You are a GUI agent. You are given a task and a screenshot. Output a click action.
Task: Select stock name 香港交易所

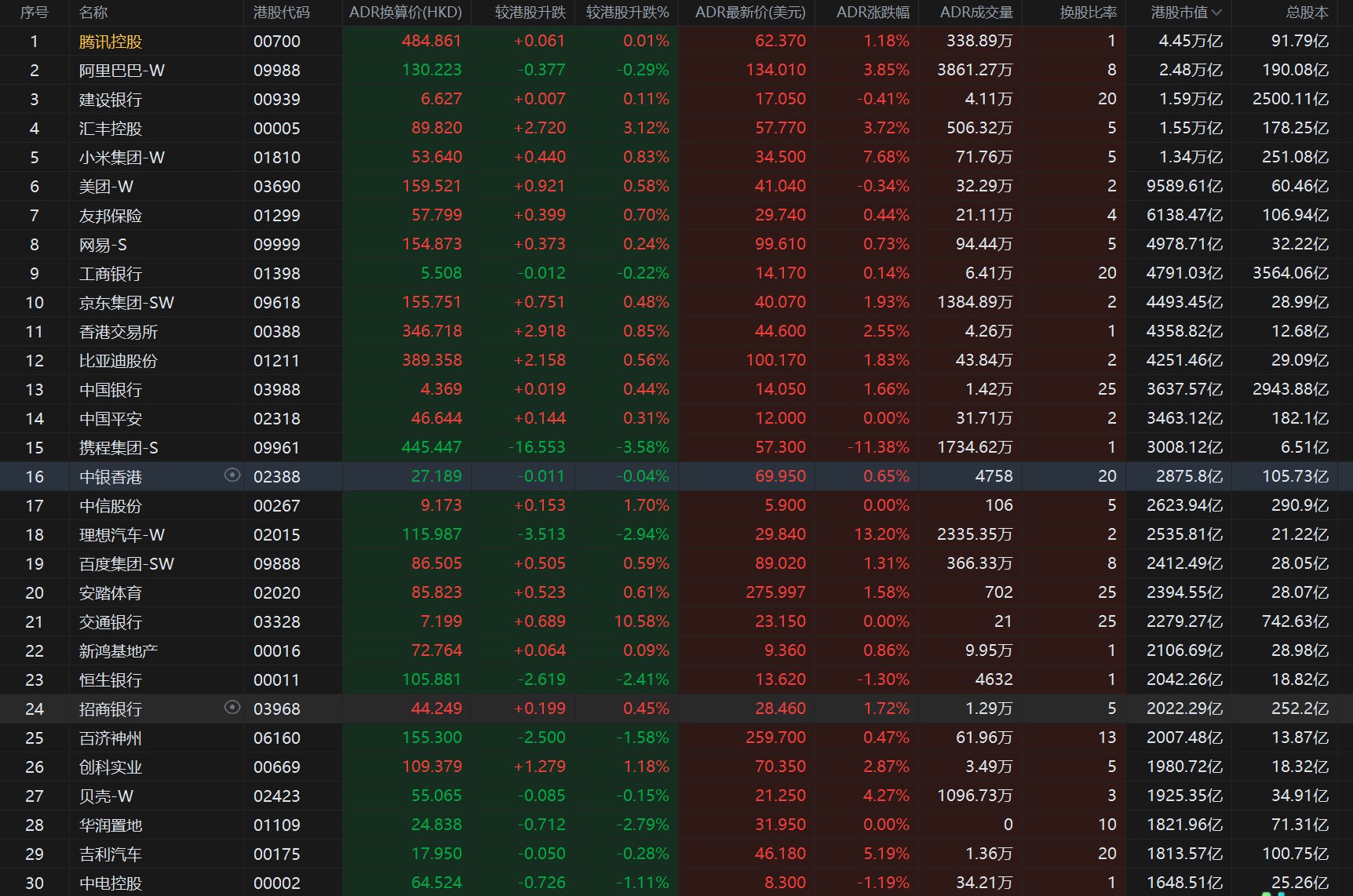coord(119,332)
